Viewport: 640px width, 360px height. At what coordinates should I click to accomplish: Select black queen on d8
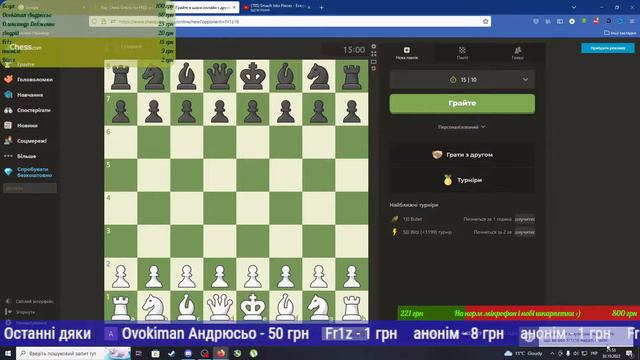point(220,76)
